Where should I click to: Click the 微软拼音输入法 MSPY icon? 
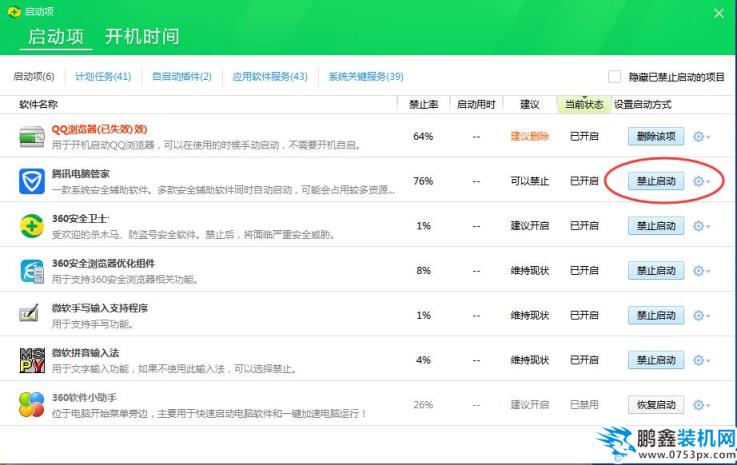[x=32, y=360]
